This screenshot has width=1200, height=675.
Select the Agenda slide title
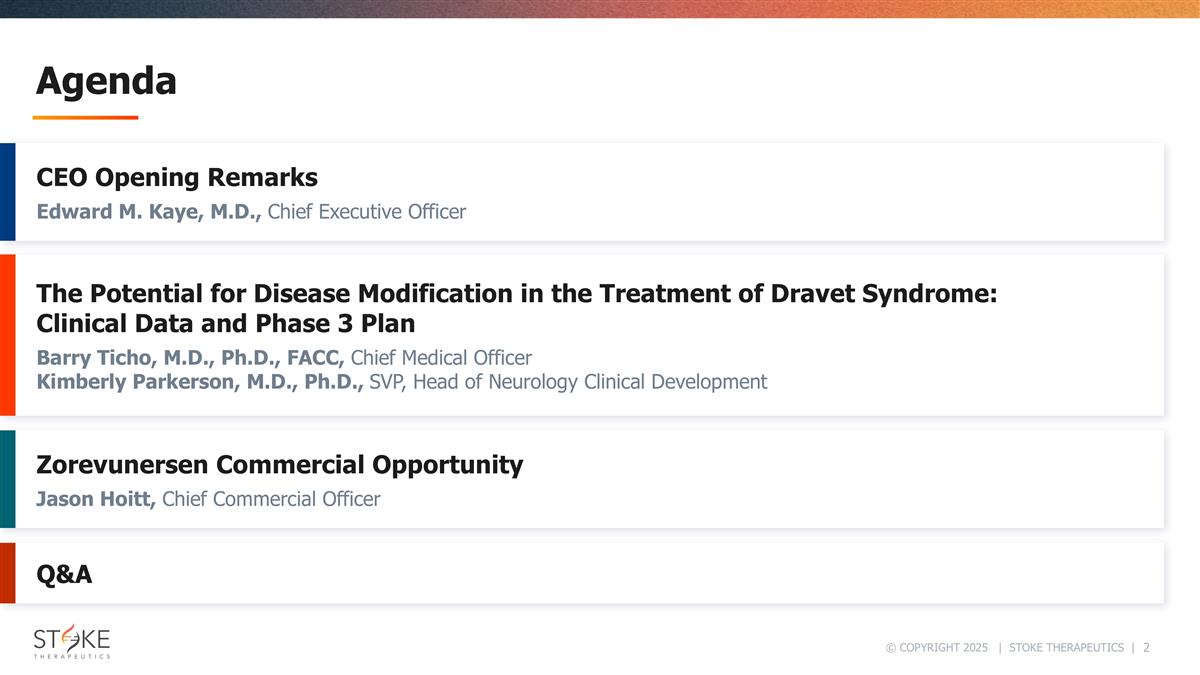[106, 81]
